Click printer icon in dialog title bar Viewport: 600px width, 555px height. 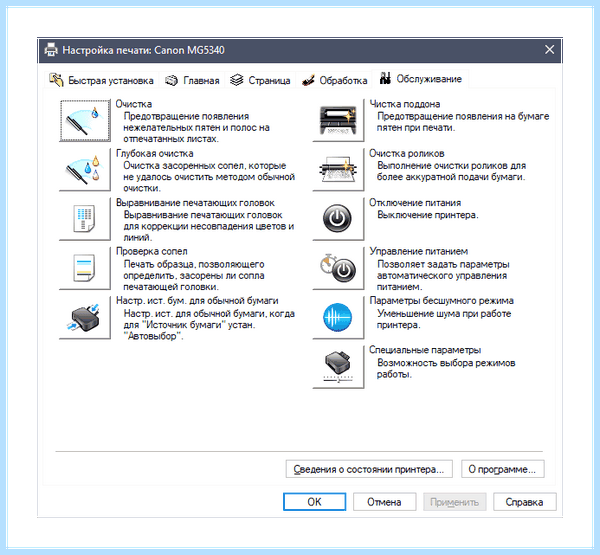[x=51, y=50]
